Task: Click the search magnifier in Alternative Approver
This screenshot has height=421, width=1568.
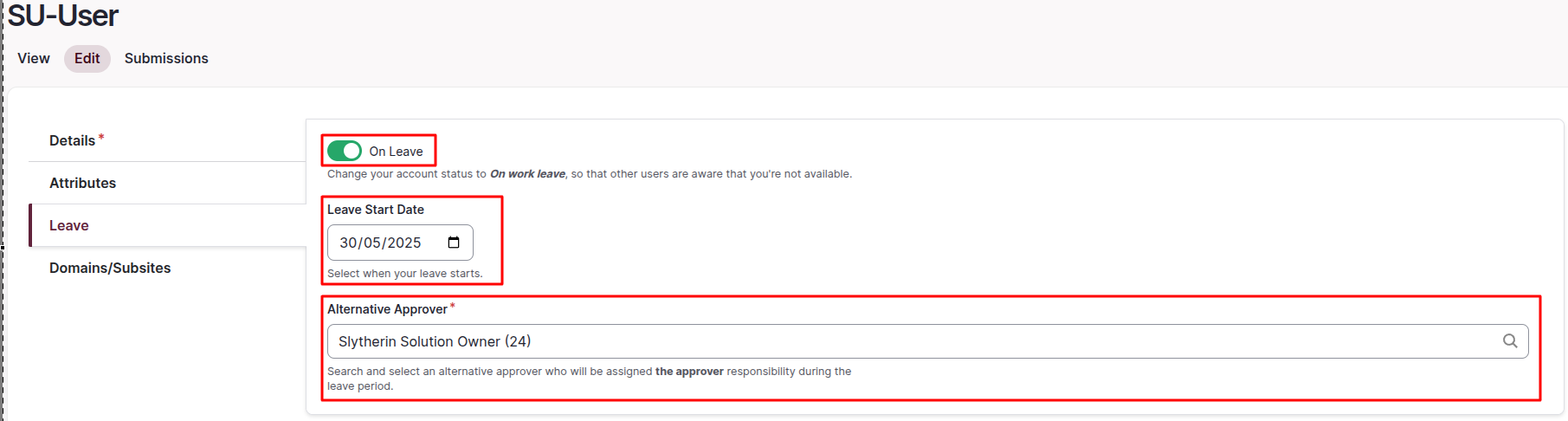Action: click(x=1510, y=341)
